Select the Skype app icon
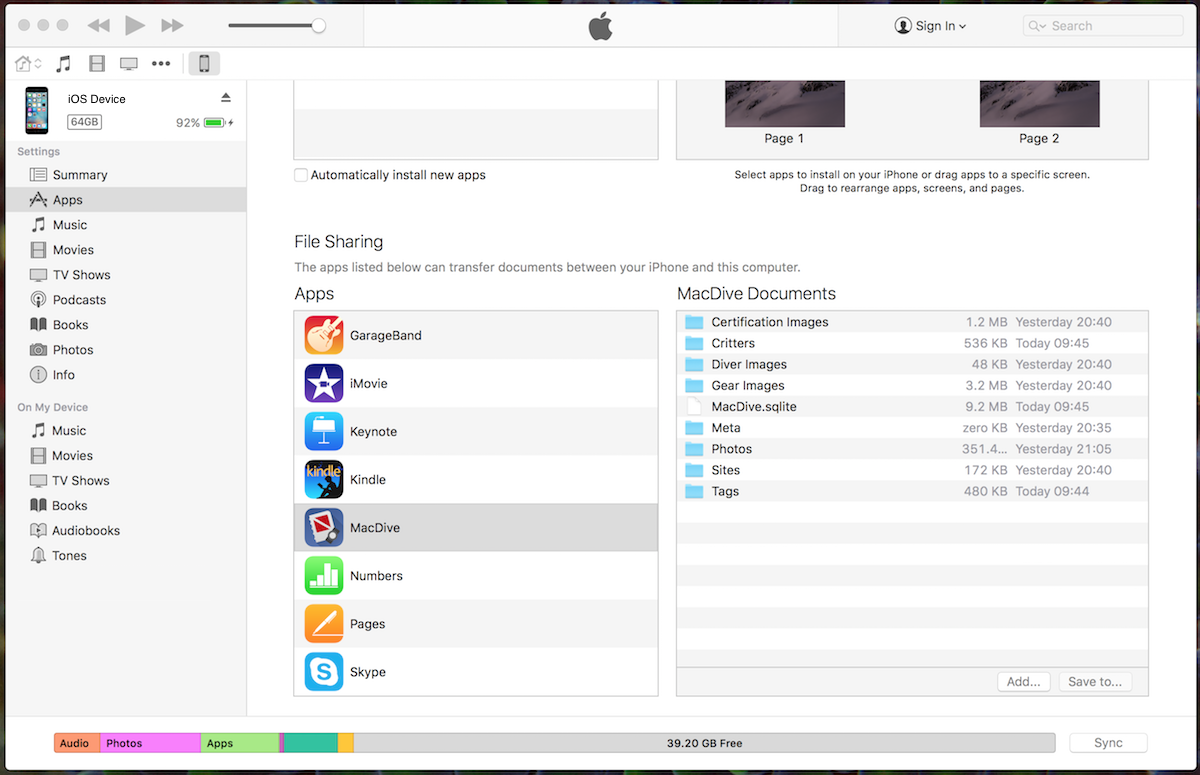Image resolution: width=1200 pixels, height=775 pixels. 324,671
